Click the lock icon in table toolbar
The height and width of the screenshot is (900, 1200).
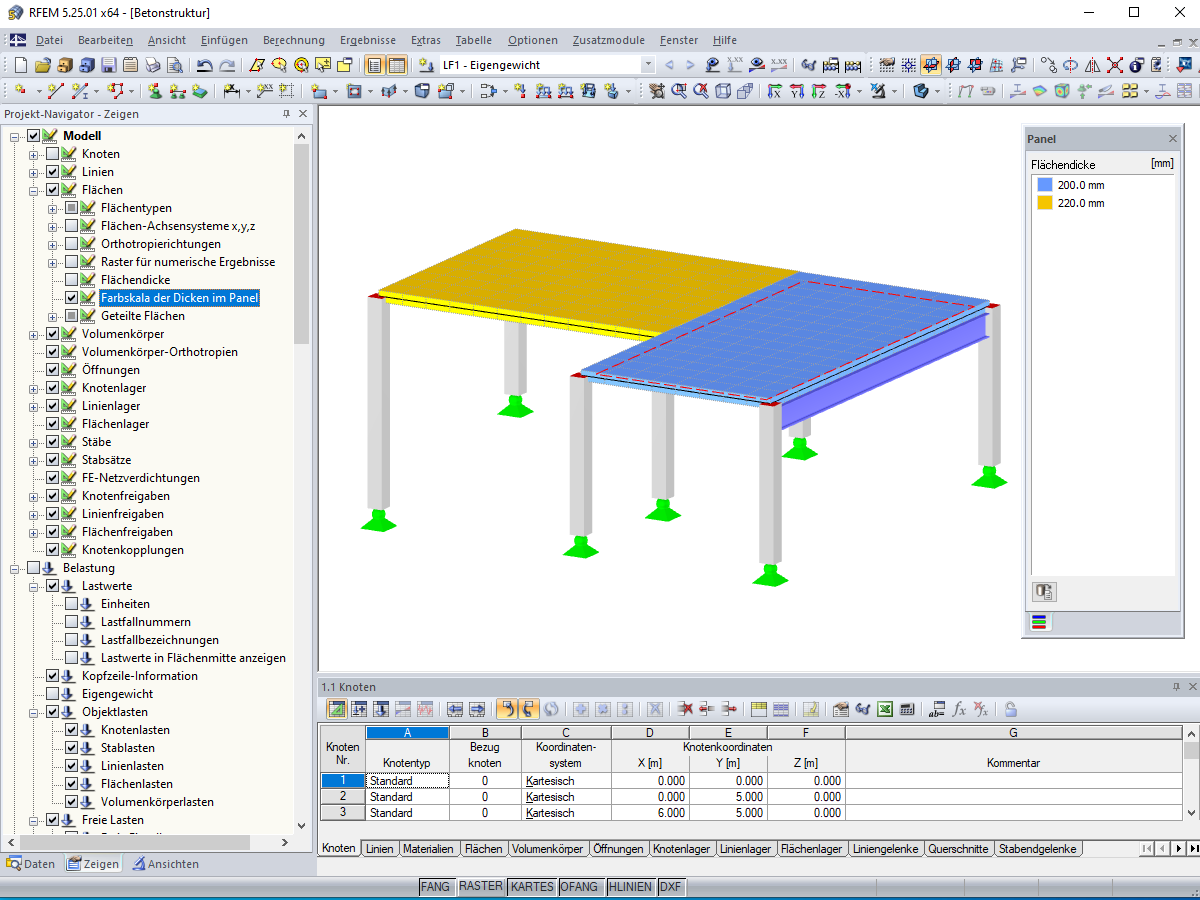click(x=1011, y=709)
